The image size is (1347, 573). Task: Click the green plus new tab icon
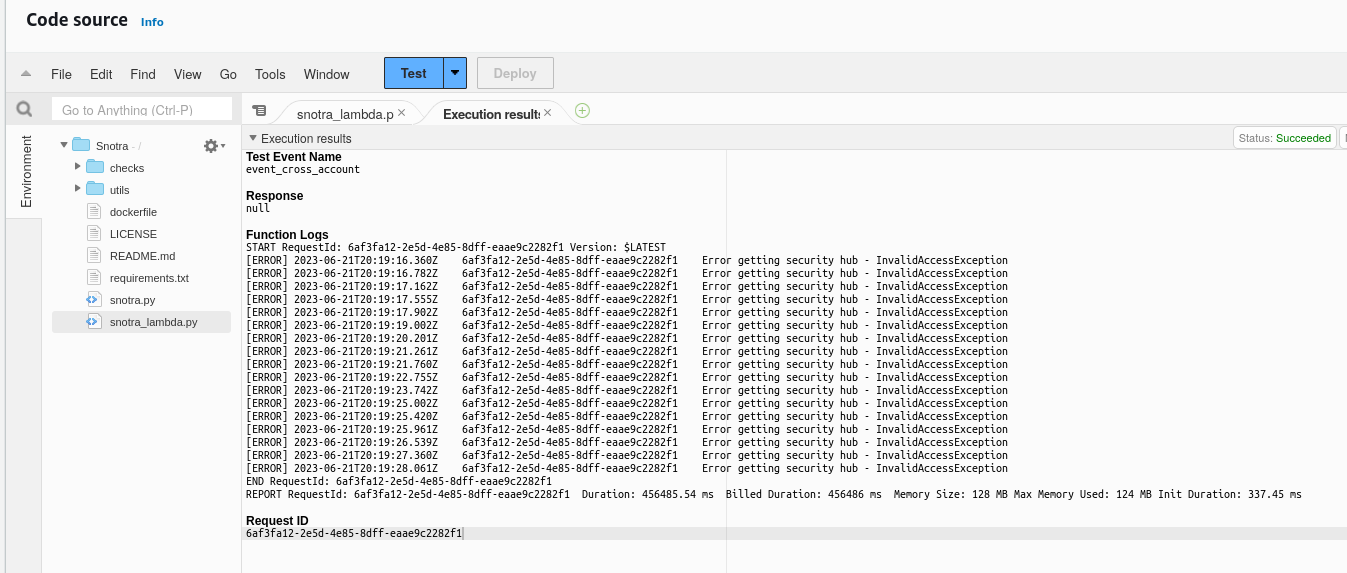tap(582, 111)
